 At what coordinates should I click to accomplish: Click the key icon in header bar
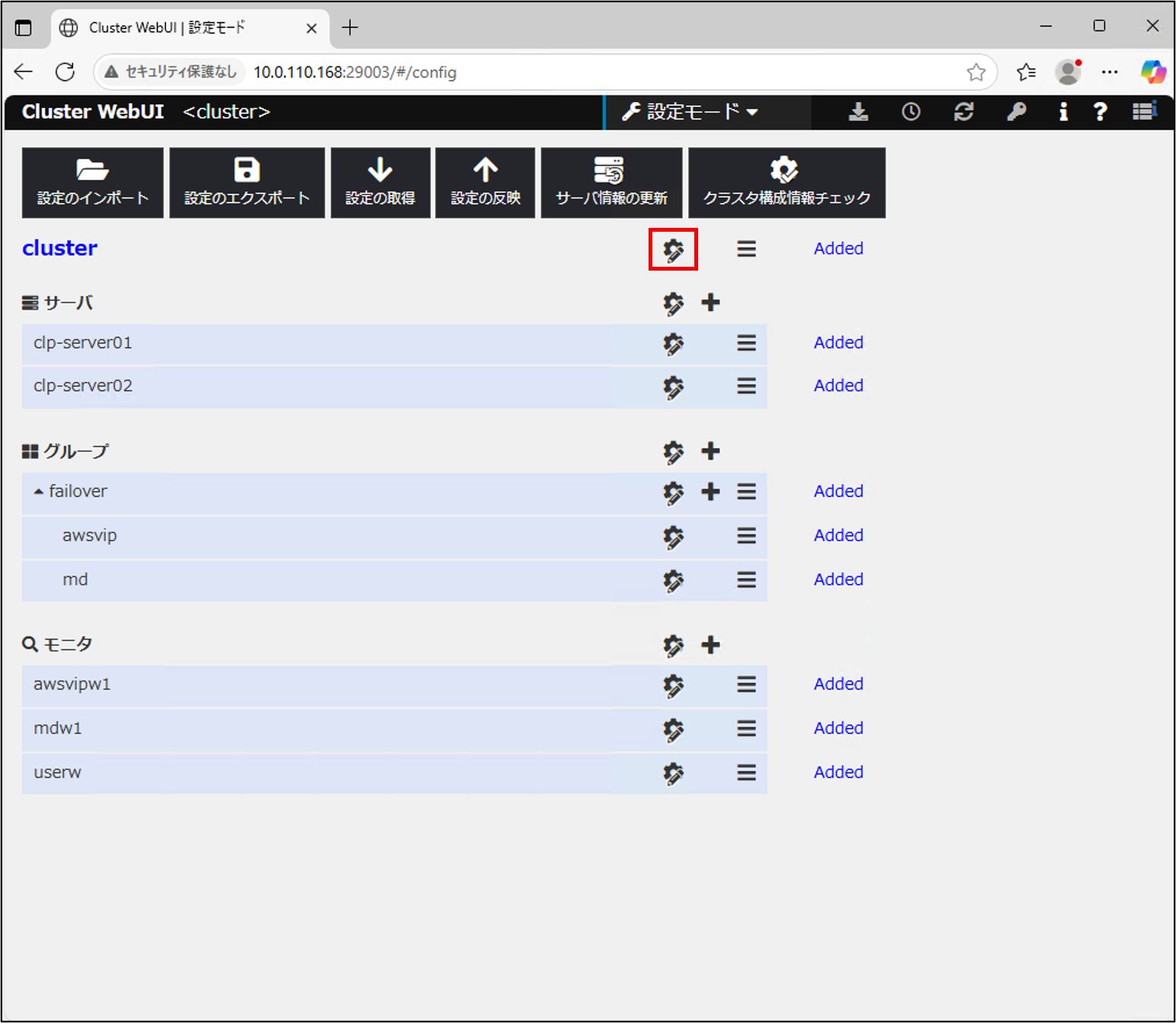click(1016, 112)
